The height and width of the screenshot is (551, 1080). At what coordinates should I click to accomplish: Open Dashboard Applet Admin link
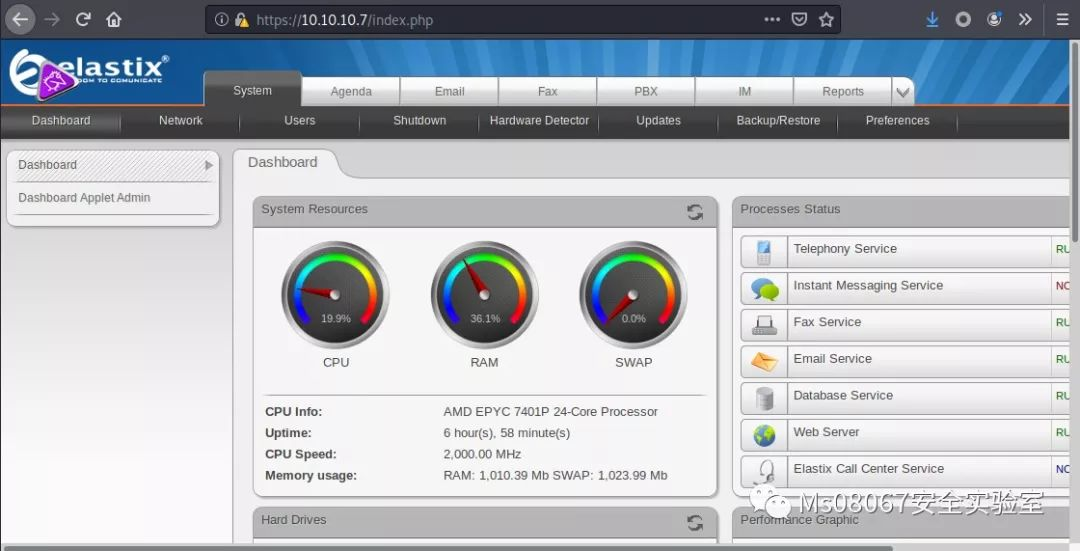tap(84, 198)
